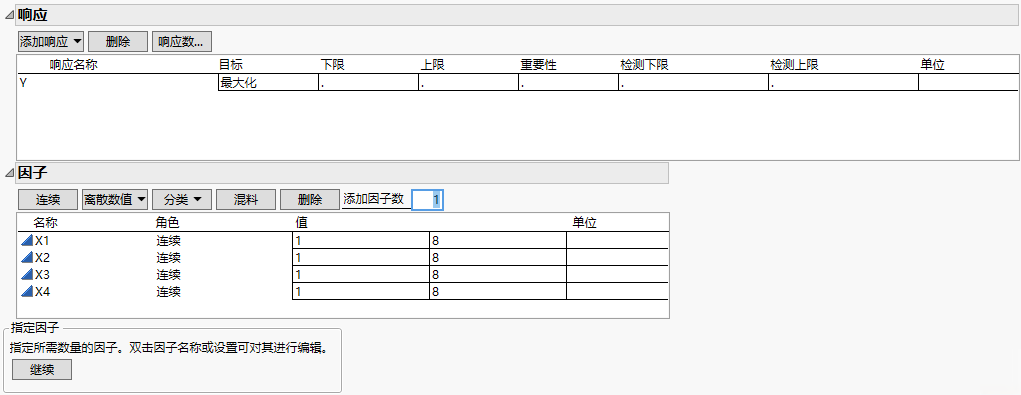Click the 继续 button
This screenshot has width=1021, height=395.
(x=42, y=370)
